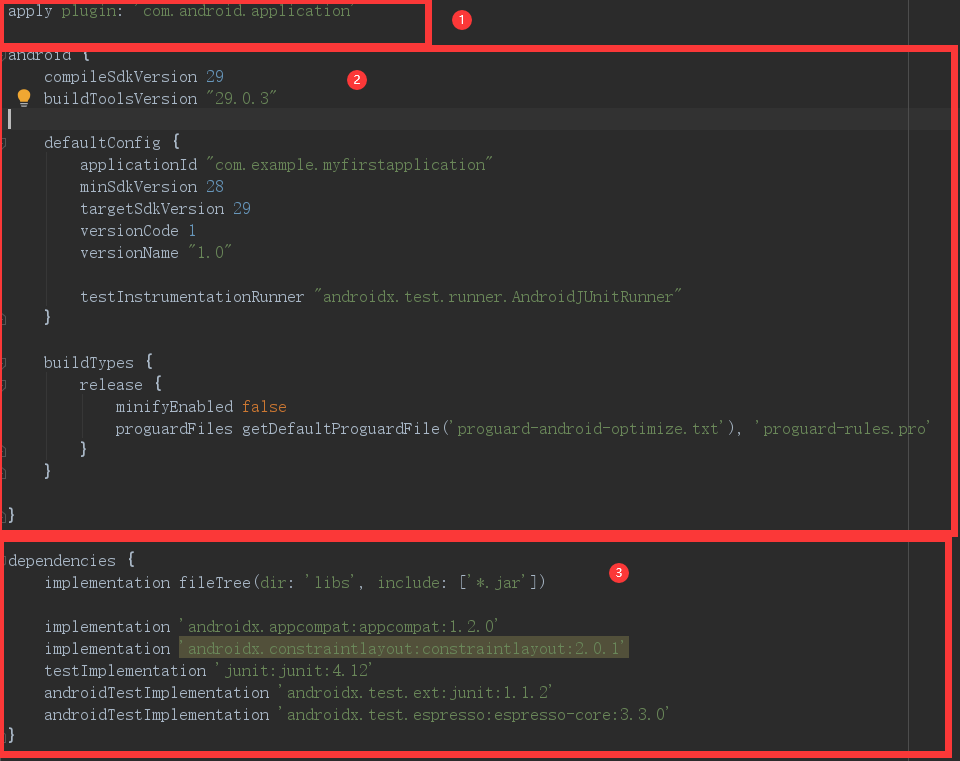The image size is (960, 761).
Task: Click the 'apply' keyword
Action: (x=30, y=11)
